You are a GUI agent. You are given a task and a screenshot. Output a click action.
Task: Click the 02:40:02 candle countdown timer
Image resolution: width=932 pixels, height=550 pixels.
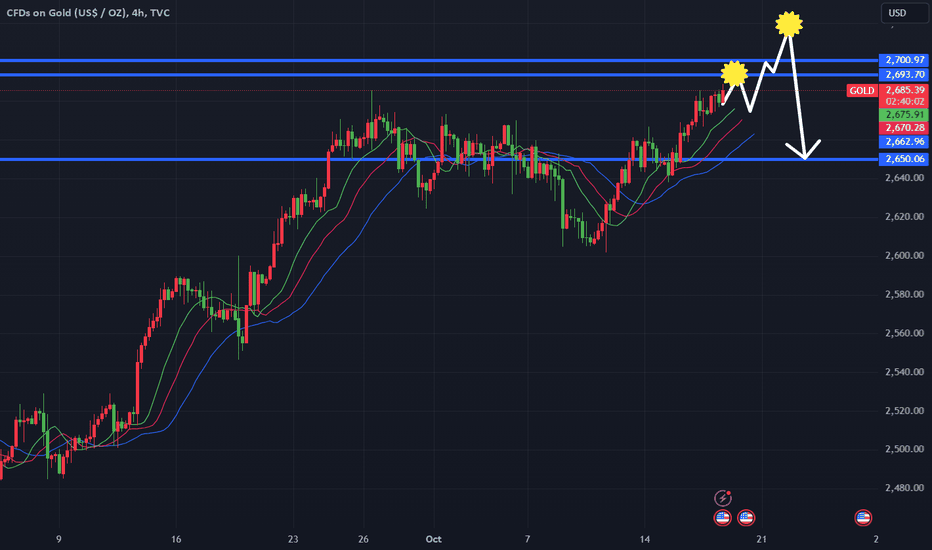(903, 102)
